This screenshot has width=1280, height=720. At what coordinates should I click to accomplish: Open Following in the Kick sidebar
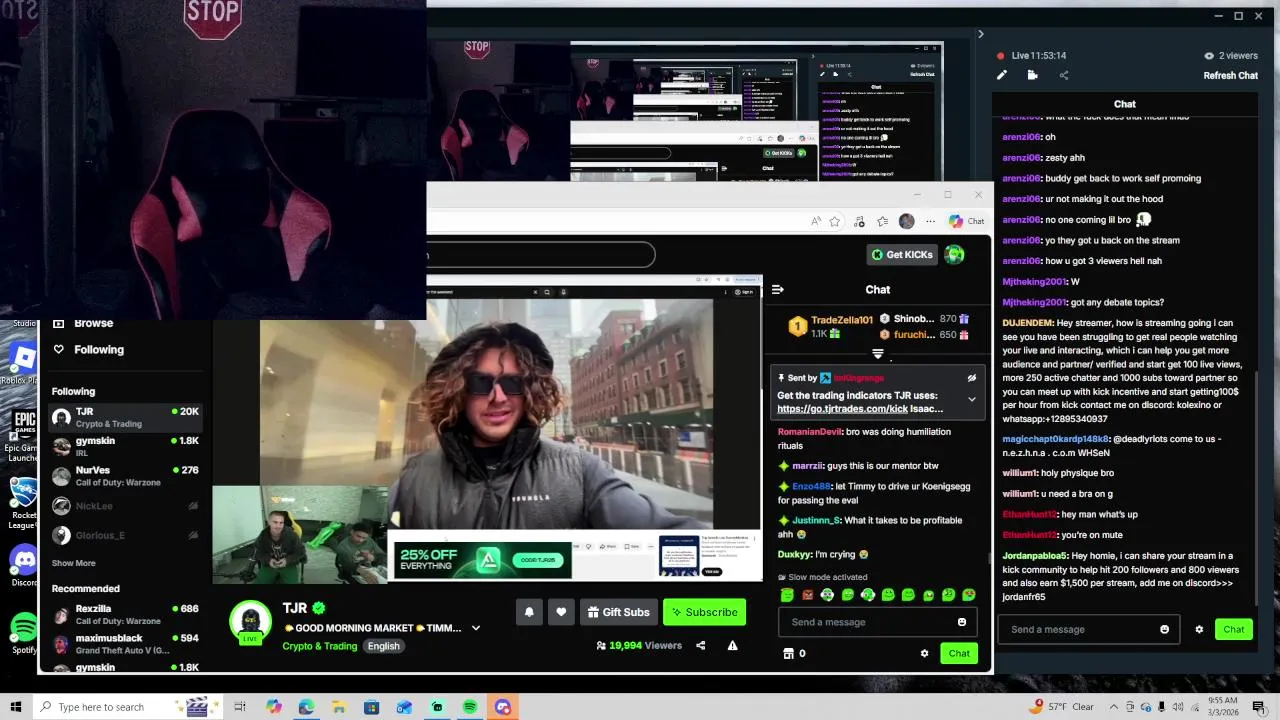tap(88, 349)
